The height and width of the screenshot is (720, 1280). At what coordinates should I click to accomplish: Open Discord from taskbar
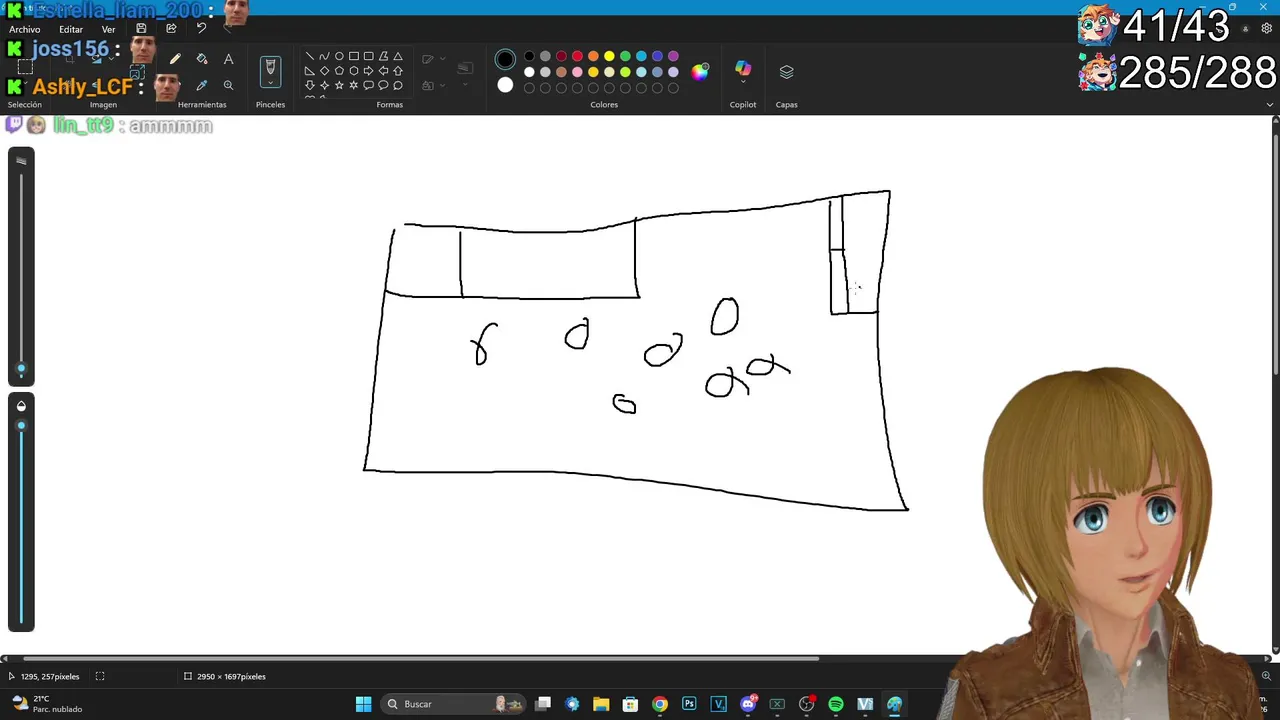[748, 704]
